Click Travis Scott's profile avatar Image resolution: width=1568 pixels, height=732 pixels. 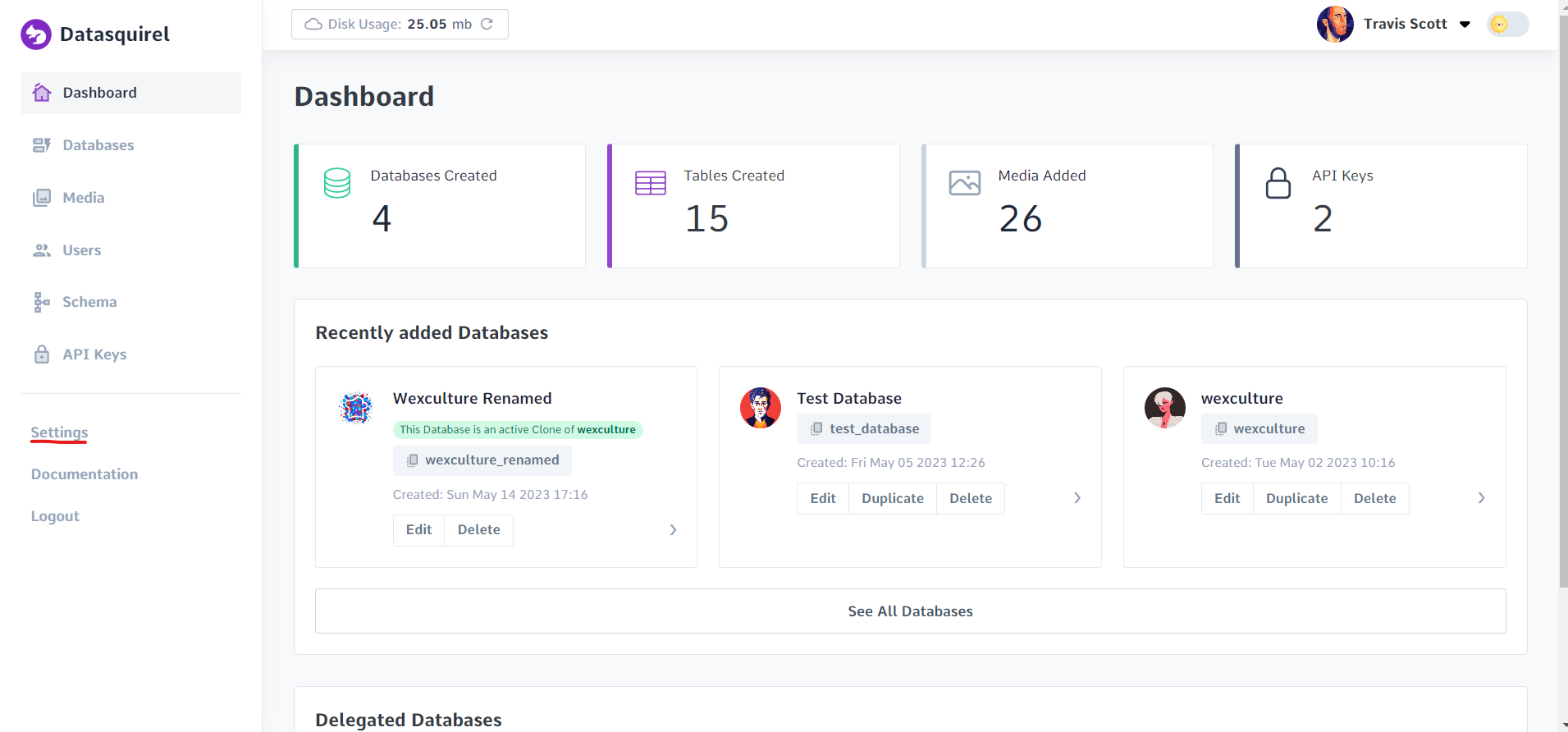1335,24
